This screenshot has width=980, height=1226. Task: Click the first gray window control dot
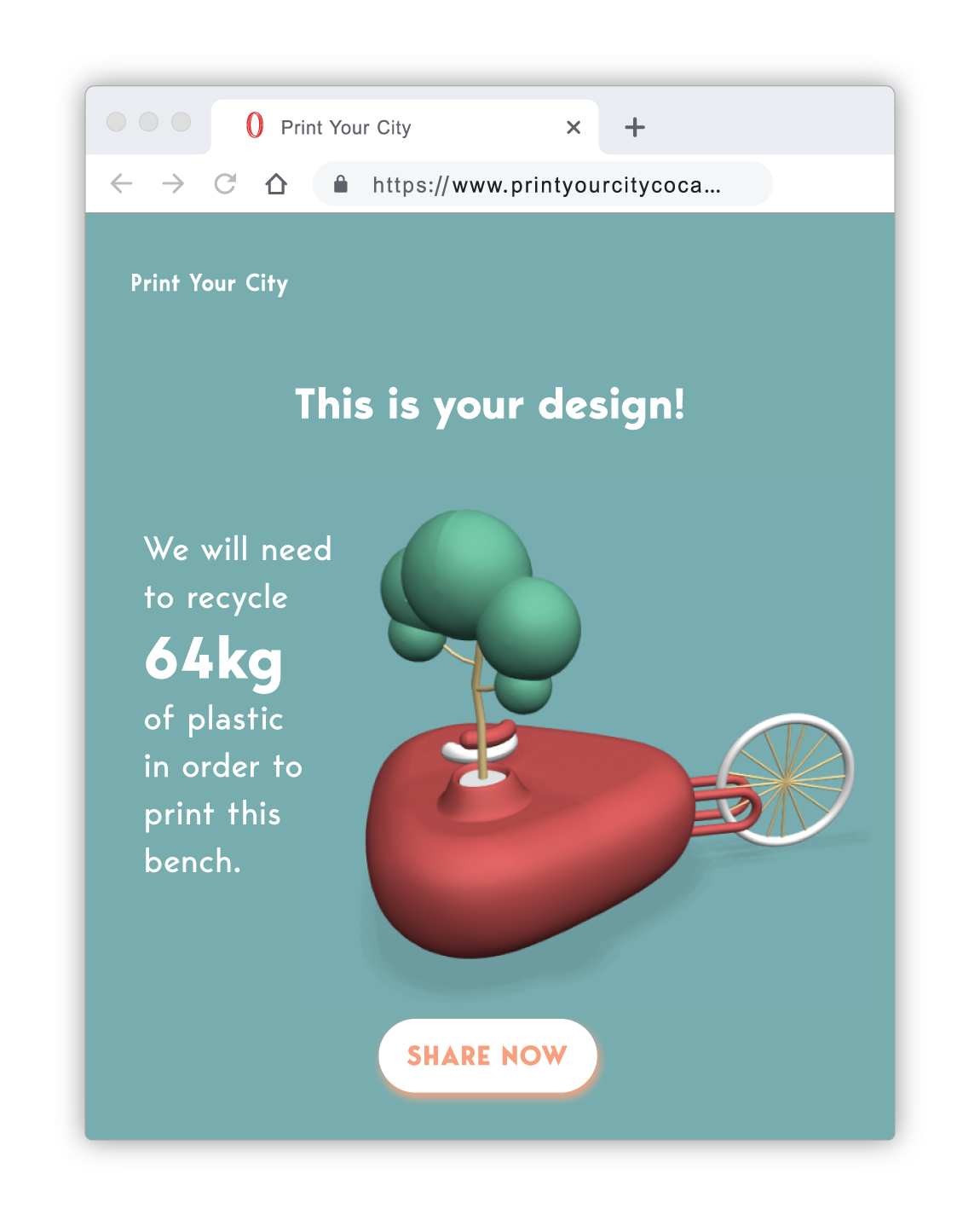tap(117, 122)
